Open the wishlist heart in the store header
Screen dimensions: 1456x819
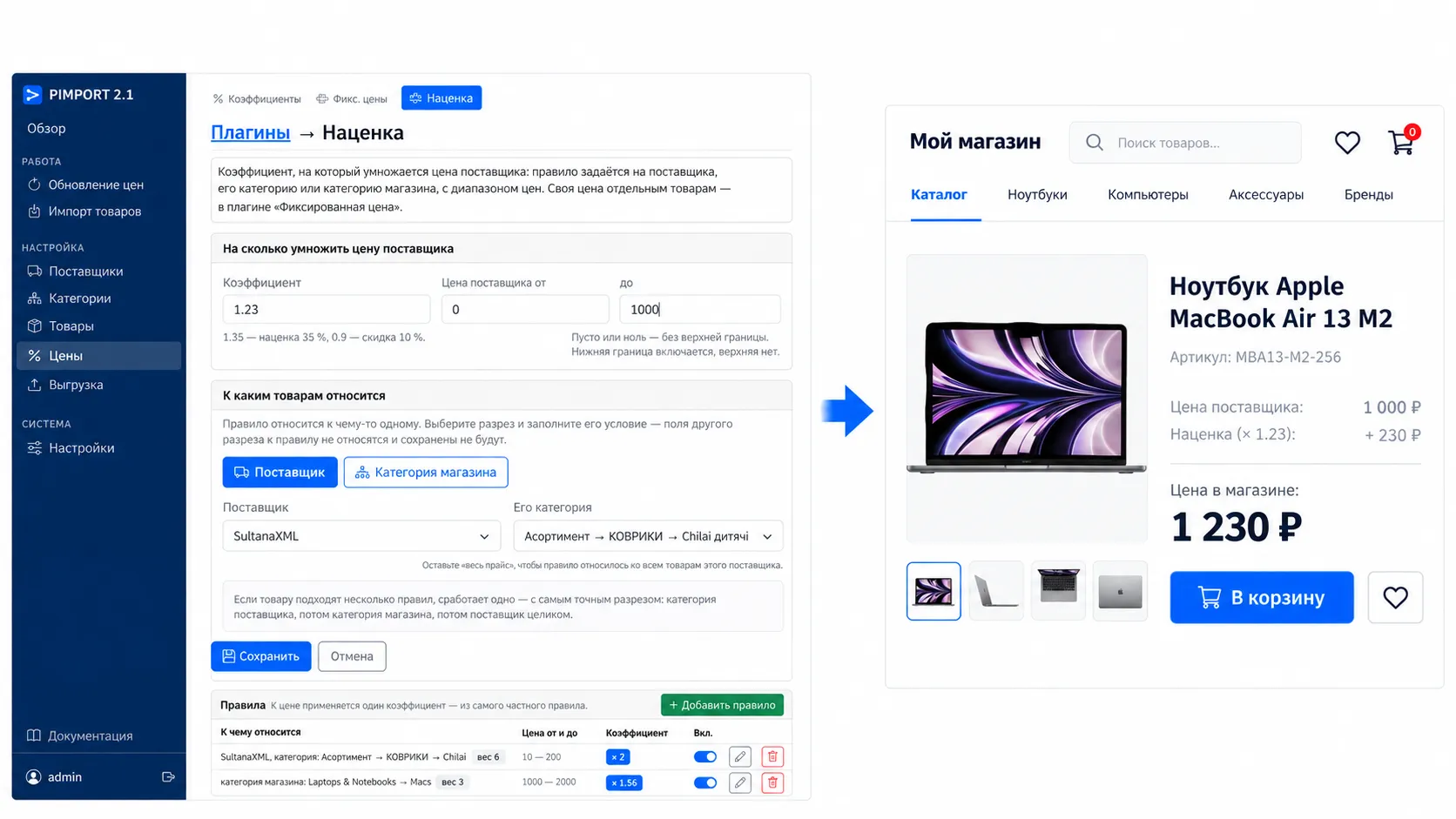point(1347,143)
